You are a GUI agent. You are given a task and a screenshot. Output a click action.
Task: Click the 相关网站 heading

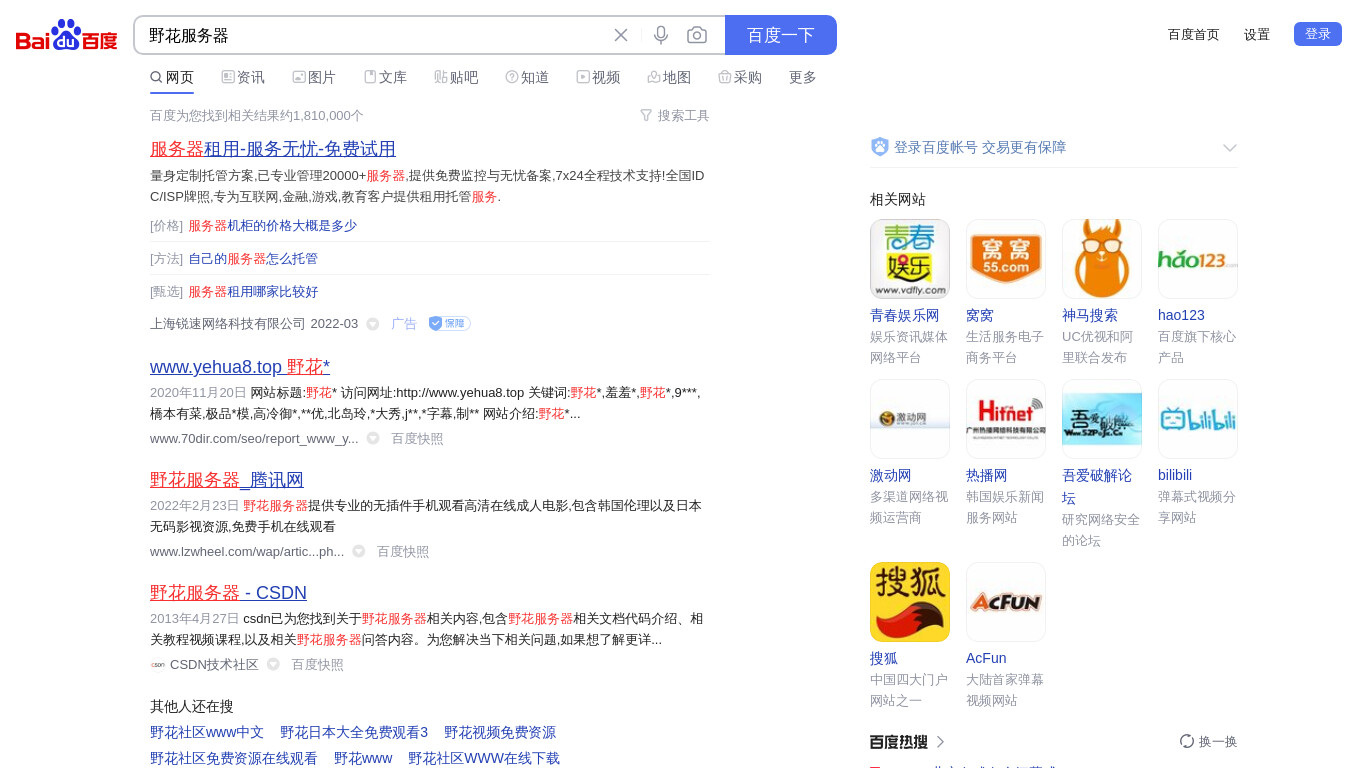point(898,199)
